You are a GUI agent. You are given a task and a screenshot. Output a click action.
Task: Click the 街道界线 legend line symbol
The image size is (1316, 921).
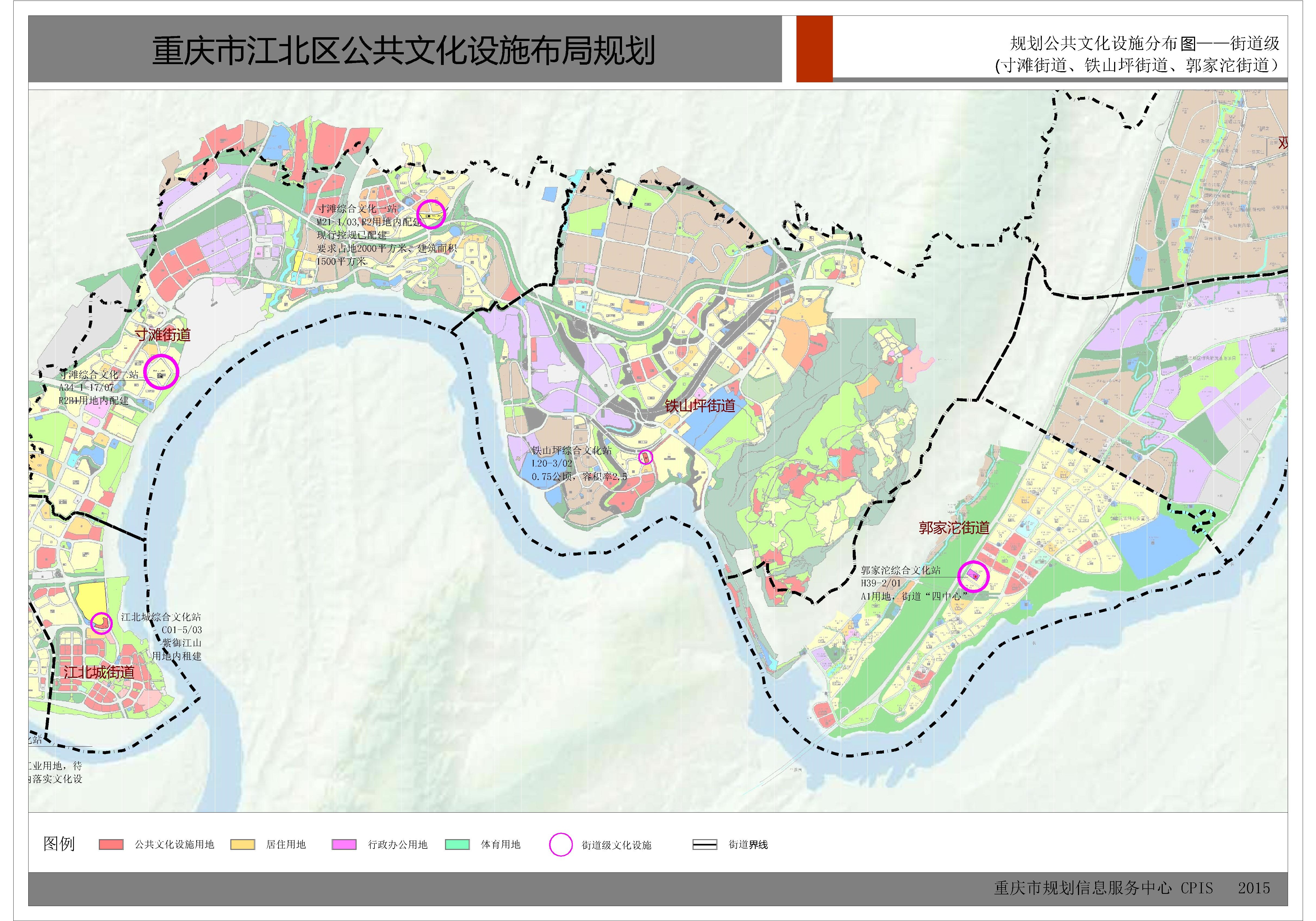coord(704,845)
